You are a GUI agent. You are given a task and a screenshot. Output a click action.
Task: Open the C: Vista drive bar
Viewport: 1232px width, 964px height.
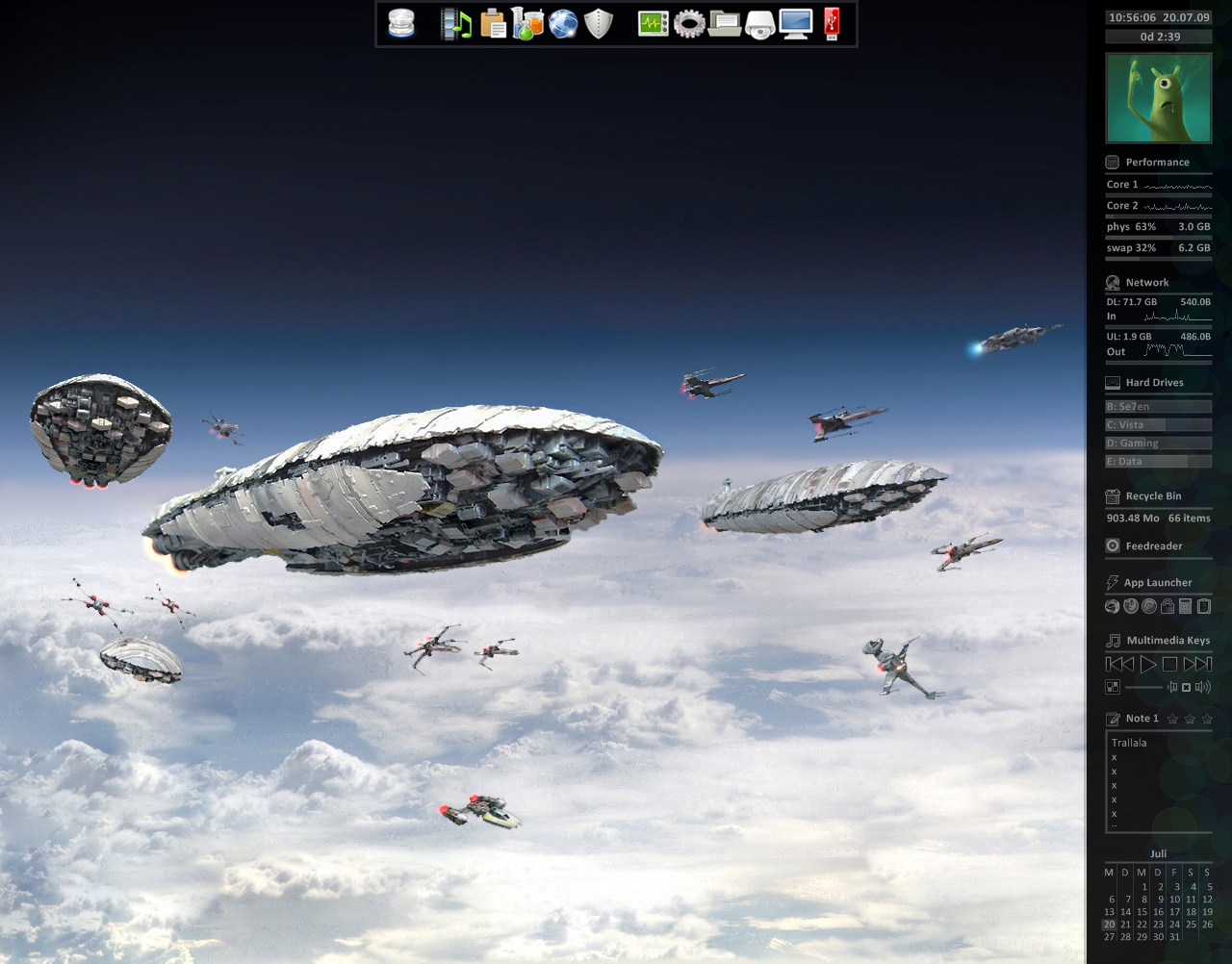(1158, 425)
